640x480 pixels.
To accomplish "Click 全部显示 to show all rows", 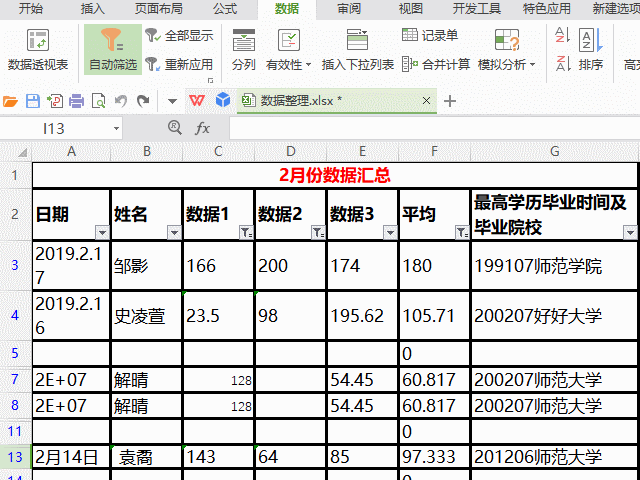I will [180, 36].
